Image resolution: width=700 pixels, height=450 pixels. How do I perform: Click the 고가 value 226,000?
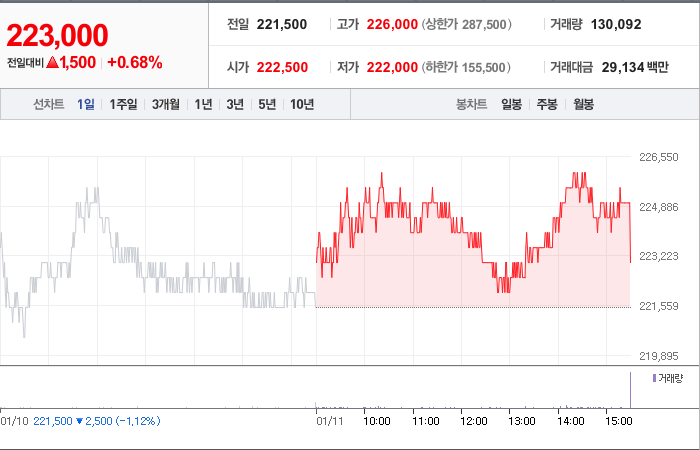(x=392, y=24)
